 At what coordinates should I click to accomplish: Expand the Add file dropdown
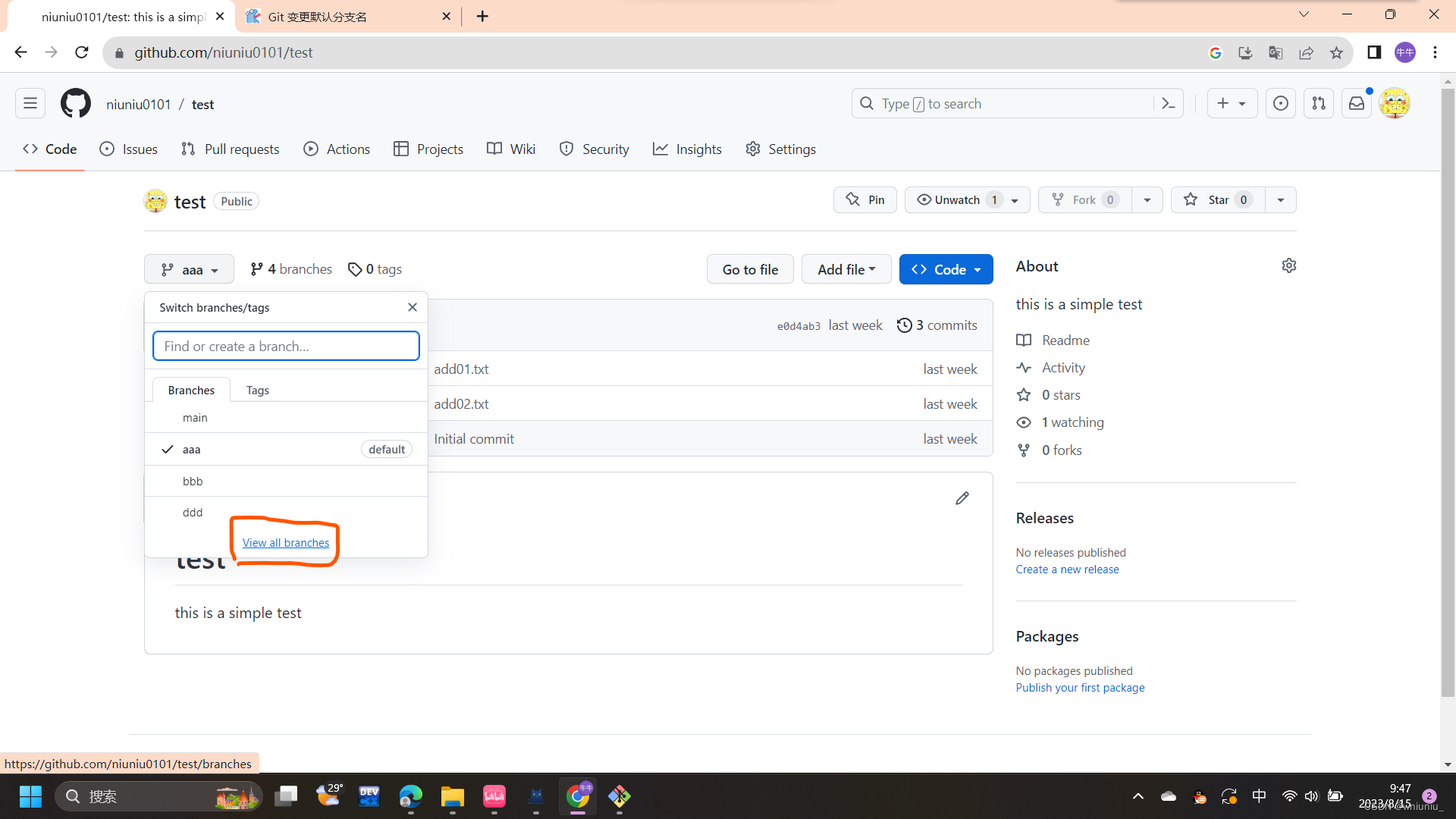pyautogui.click(x=846, y=269)
